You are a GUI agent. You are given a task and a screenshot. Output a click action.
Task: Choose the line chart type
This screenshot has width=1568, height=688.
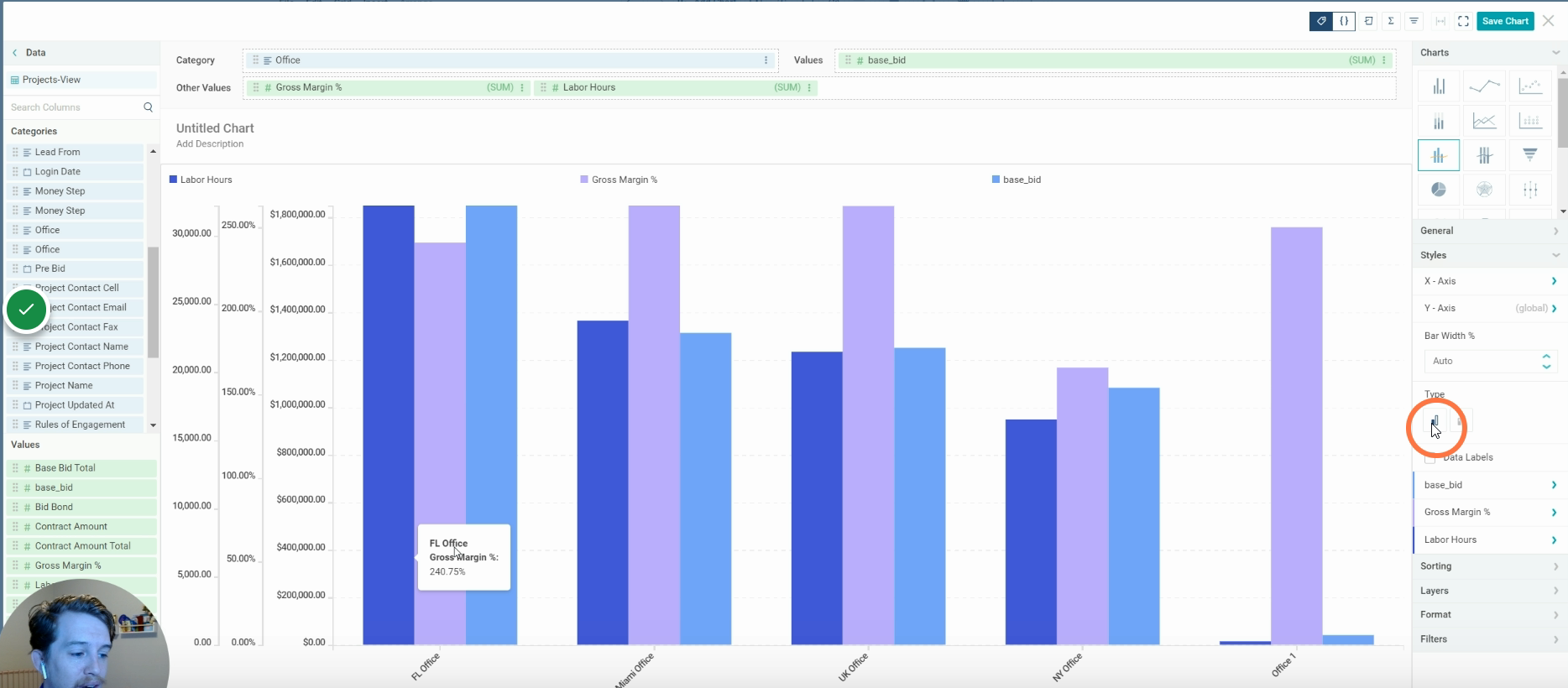[1484, 86]
